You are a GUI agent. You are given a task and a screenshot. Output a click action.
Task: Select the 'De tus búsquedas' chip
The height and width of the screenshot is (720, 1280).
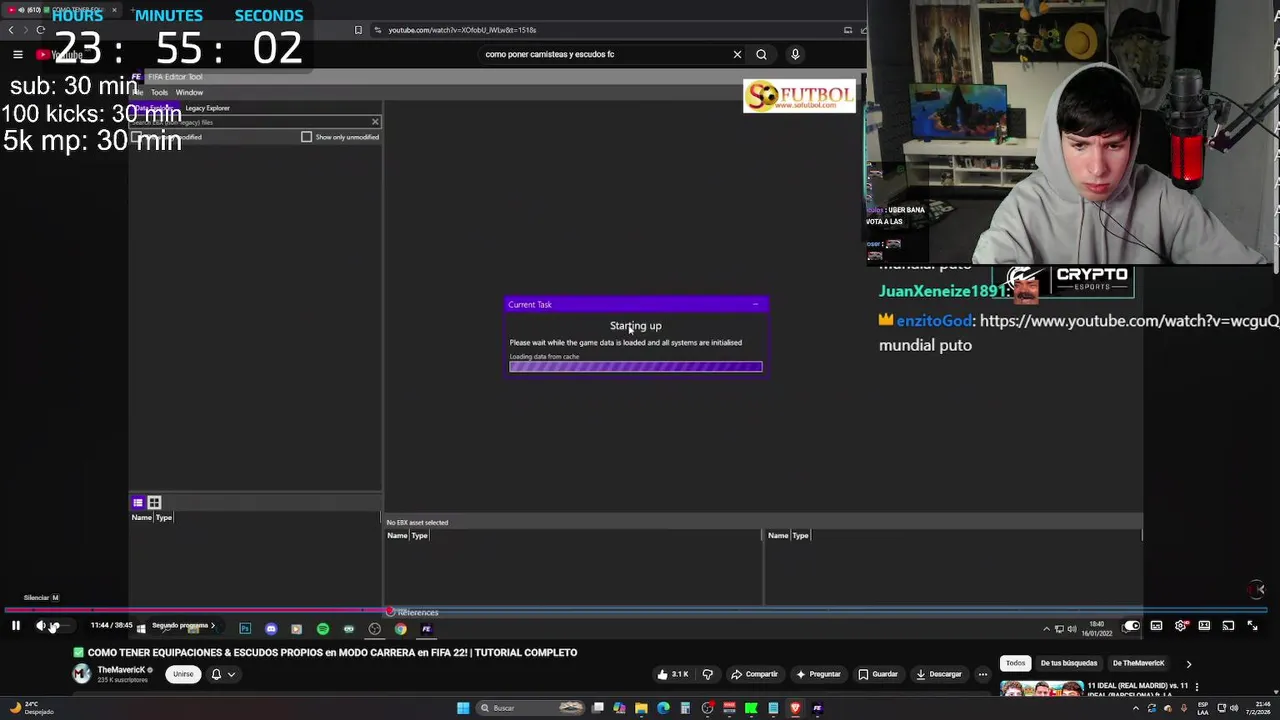1068,663
